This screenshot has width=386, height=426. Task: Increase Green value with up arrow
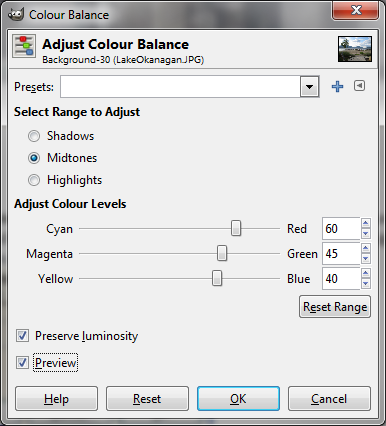[x=366, y=248]
